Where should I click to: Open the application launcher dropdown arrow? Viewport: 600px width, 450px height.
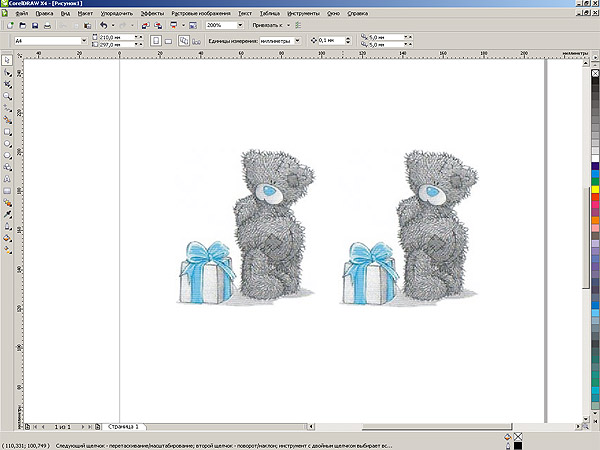[183, 25]
